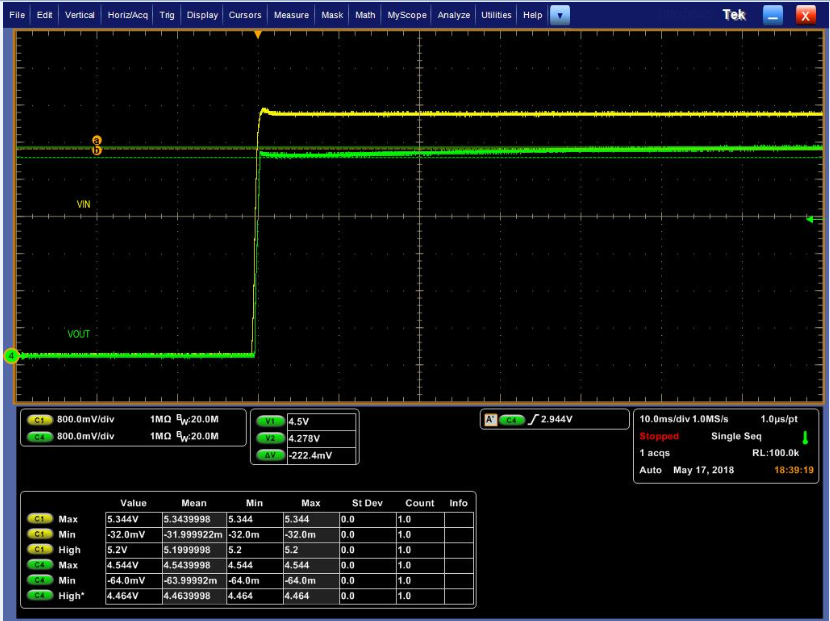Click the channel 4 ground reference marker

(x=12, y=355)
